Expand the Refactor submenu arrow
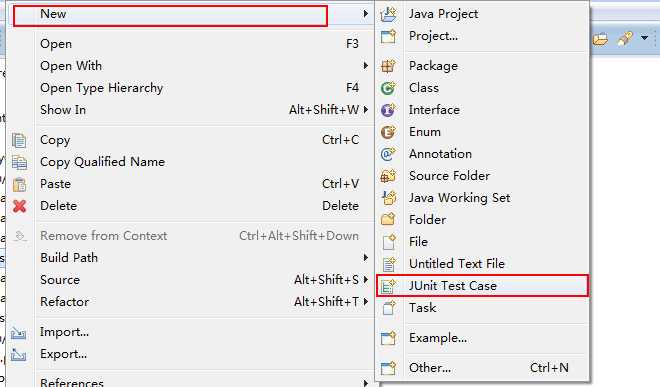The image size is (660, 387). coord(365,302)
